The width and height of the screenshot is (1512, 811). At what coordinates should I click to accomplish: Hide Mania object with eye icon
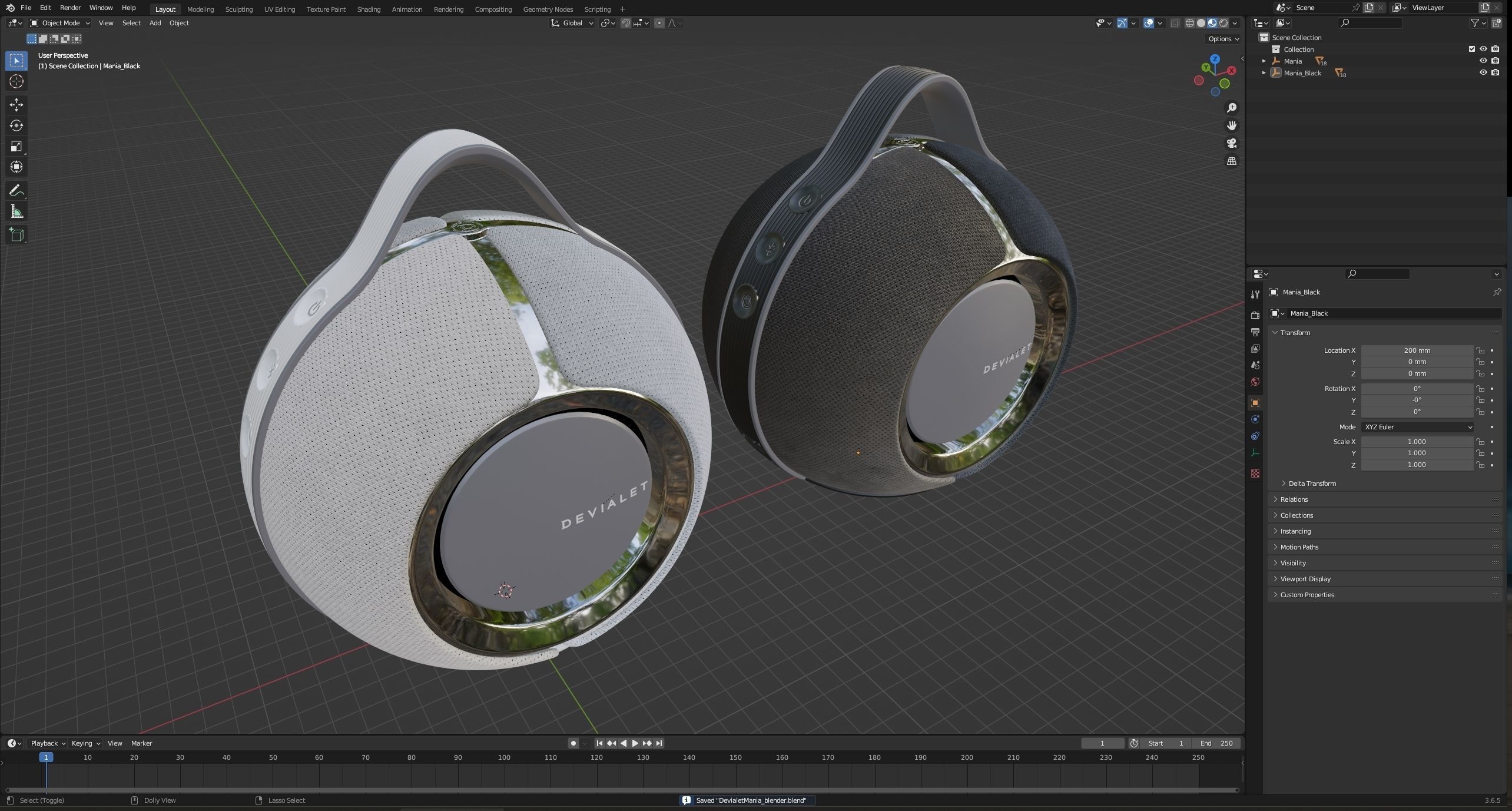point(1483,61)
